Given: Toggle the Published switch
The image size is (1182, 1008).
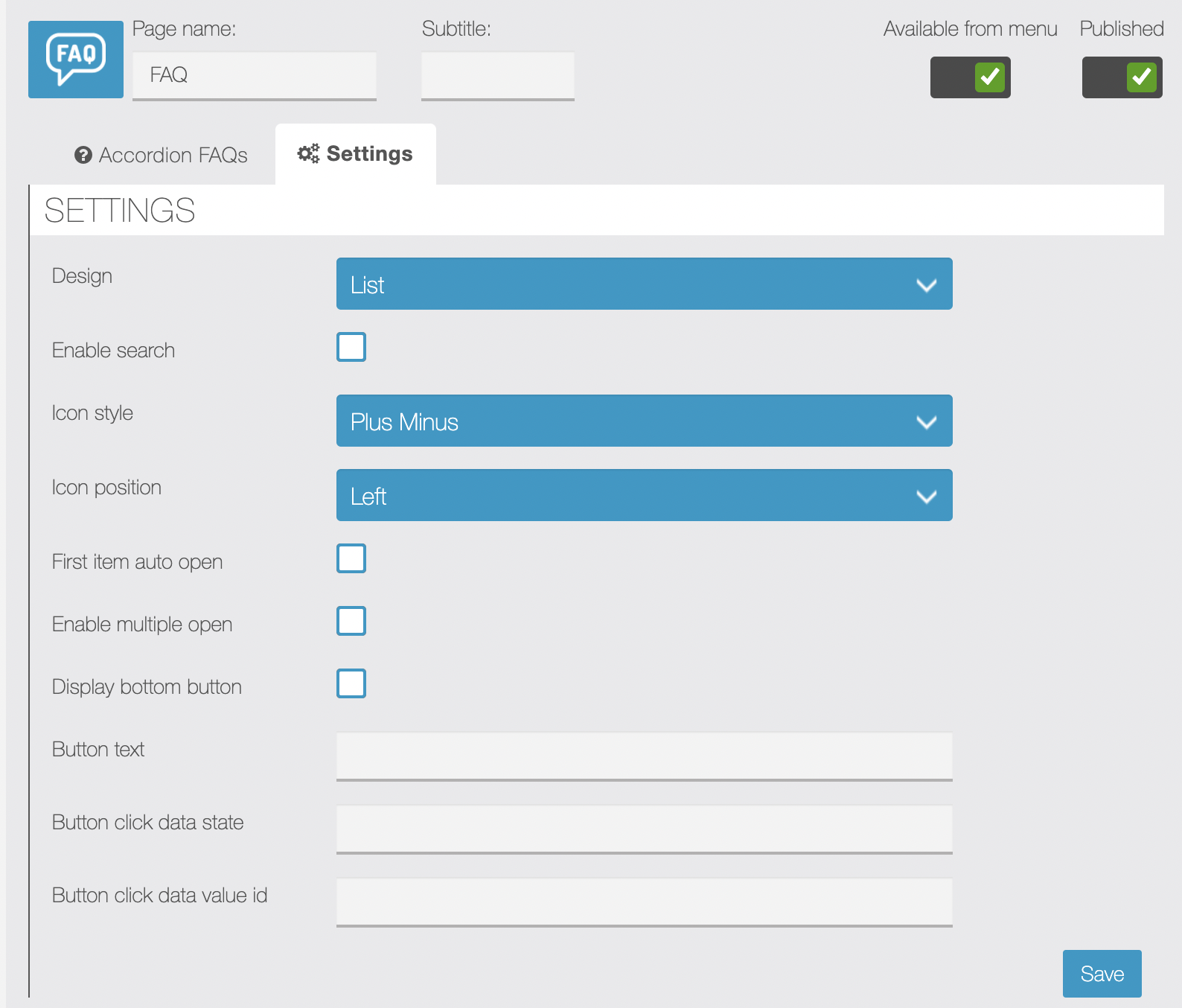Looking at the screenshot, I should [1122, 77].
